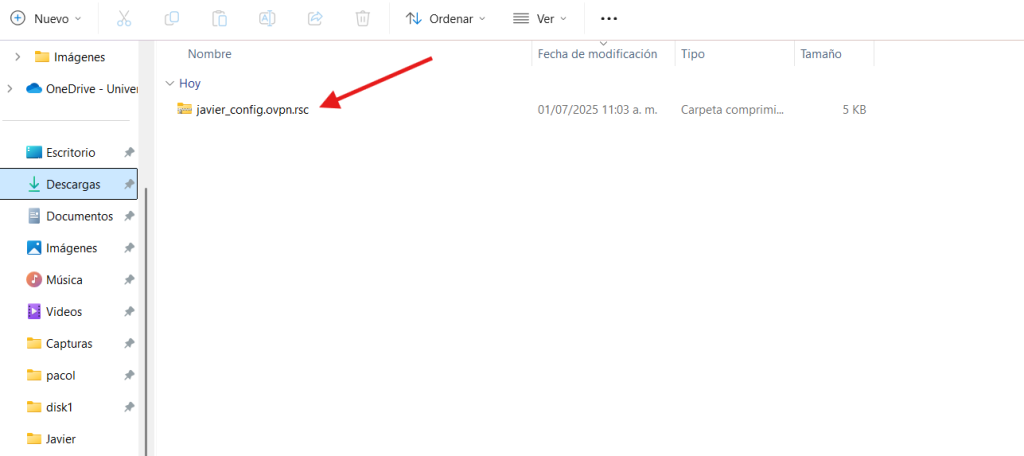Image resolution: width=1024 pixels, height=456 pixels.
Task: Open the Ordenar dropdown
Action: [x=446, y=19]
